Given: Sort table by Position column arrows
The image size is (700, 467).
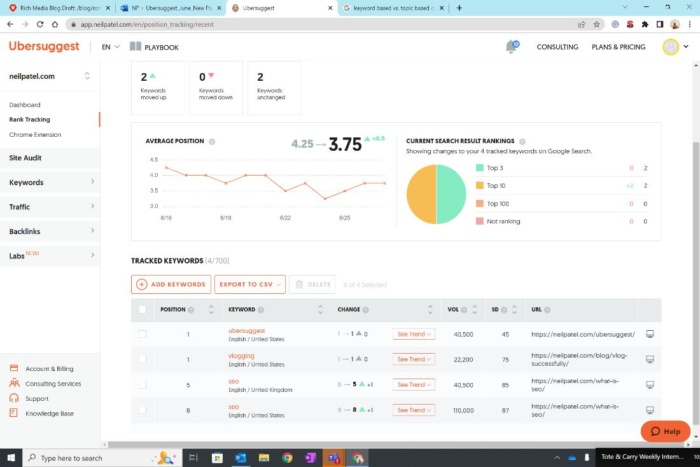Looking at the screenshot, I should 211,309.
